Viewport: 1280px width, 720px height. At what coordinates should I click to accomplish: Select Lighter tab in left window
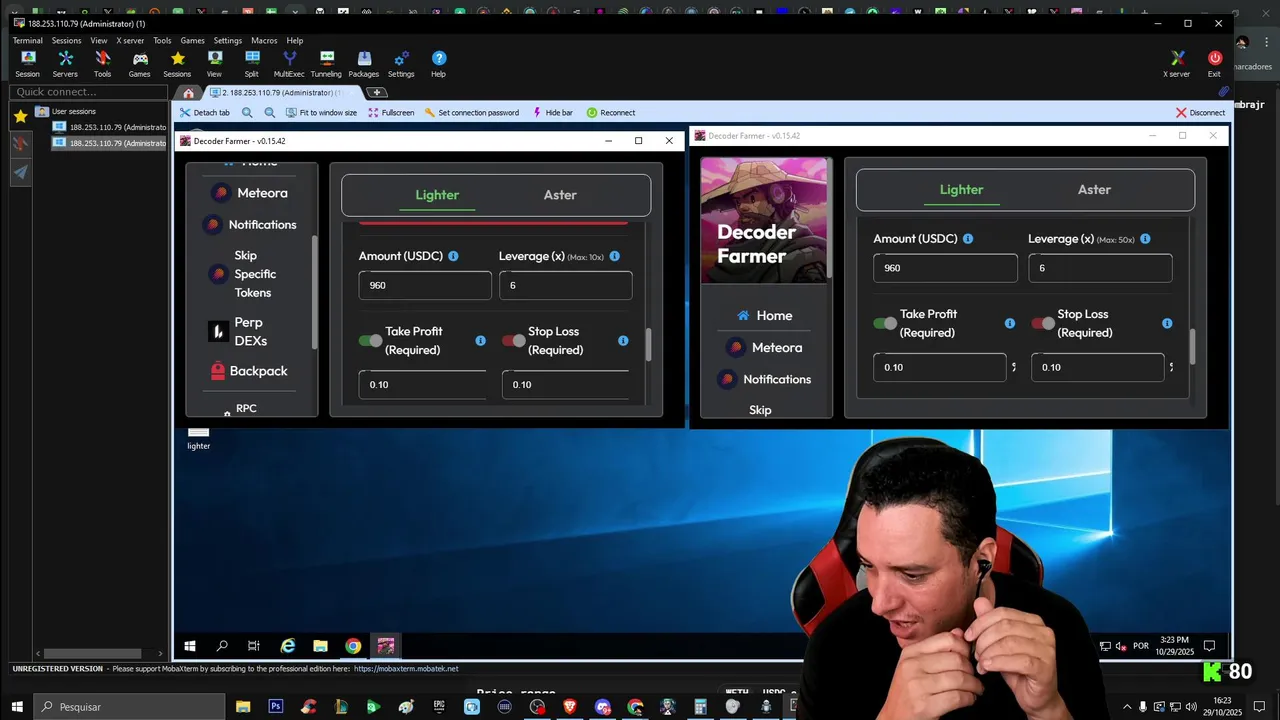pos(437,195)
